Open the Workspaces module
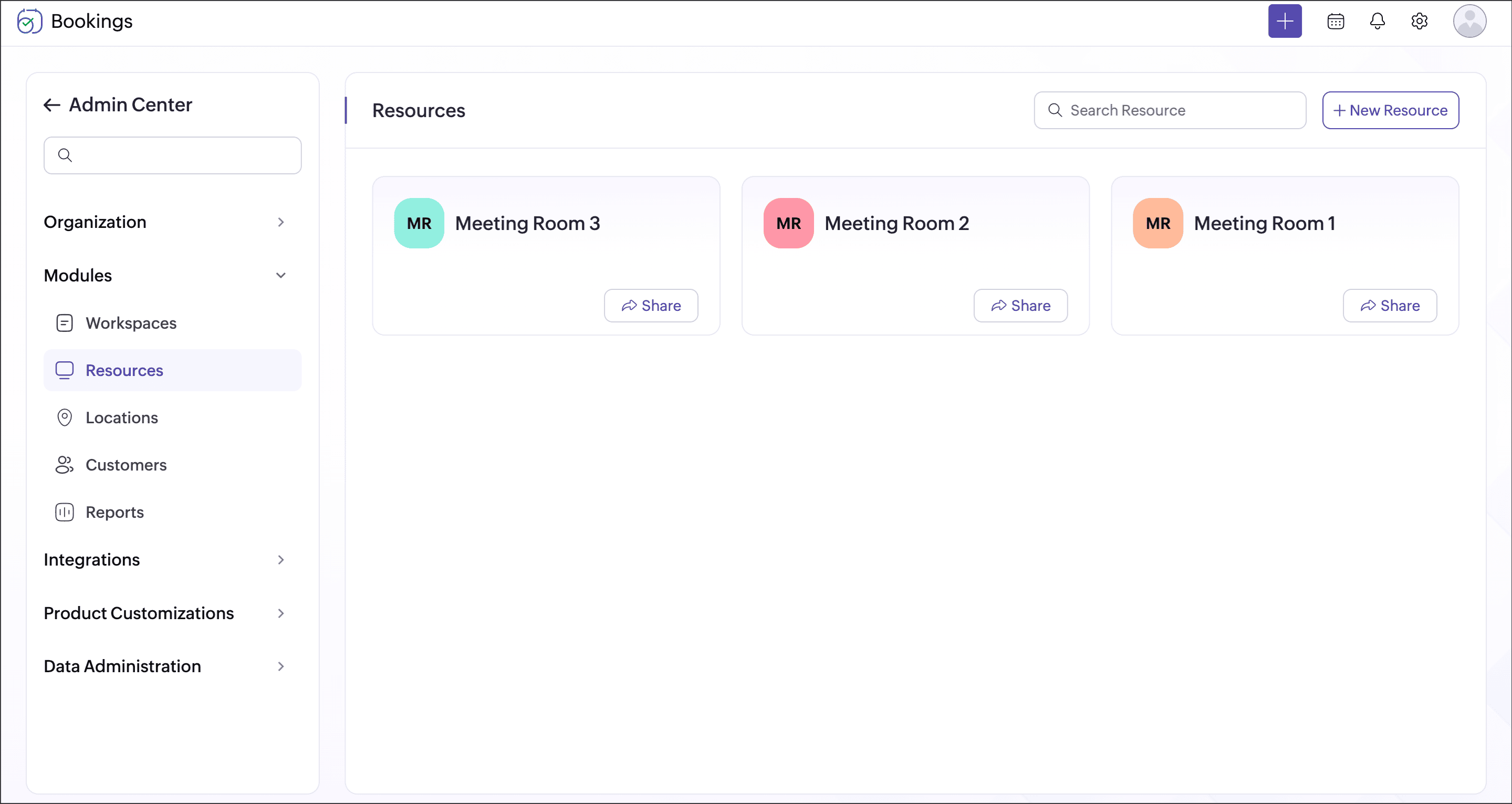This screenshot has width=1512, height=804. tap(172, 323)
